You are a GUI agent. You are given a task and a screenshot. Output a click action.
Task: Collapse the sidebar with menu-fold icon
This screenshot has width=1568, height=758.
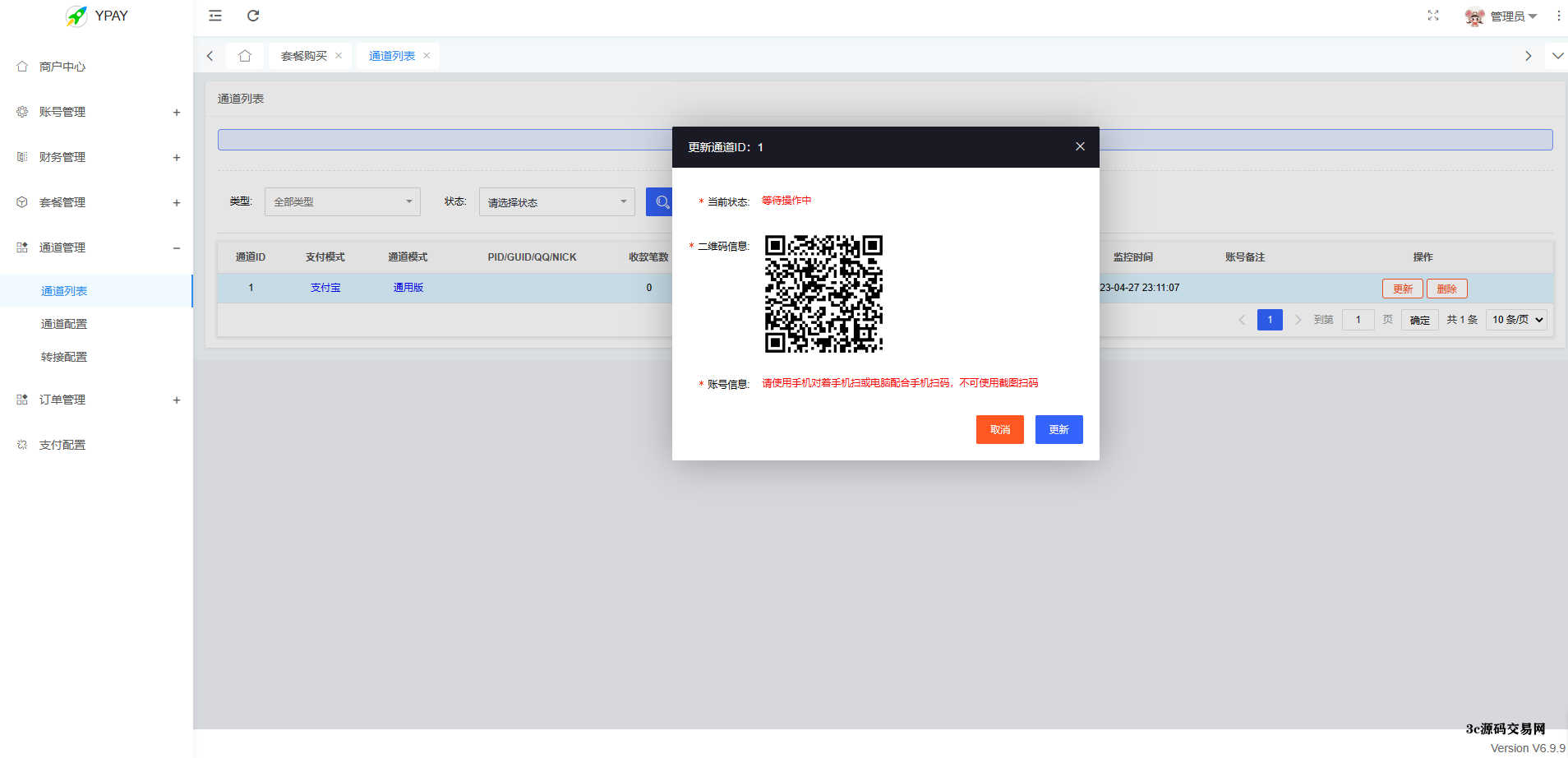pyautogui.click(x=215, y=16)
